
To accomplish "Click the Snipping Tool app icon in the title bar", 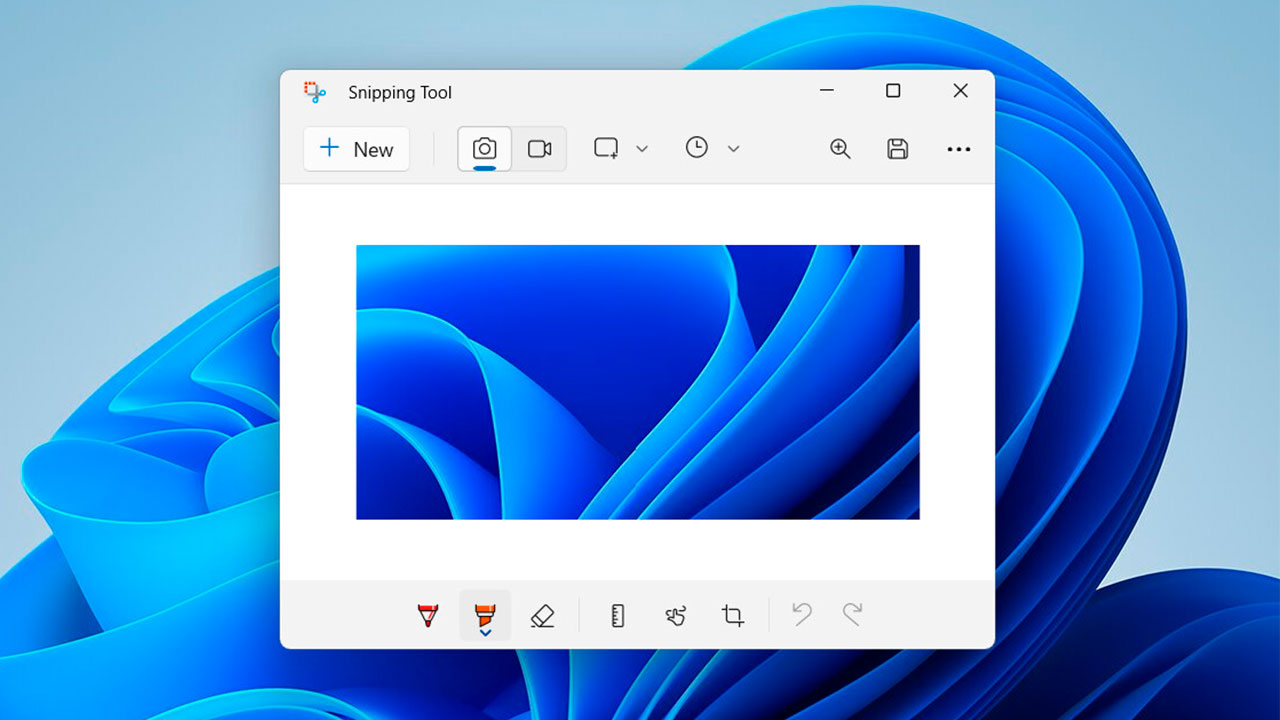I will pyautogui.click(x=315, y=92).
